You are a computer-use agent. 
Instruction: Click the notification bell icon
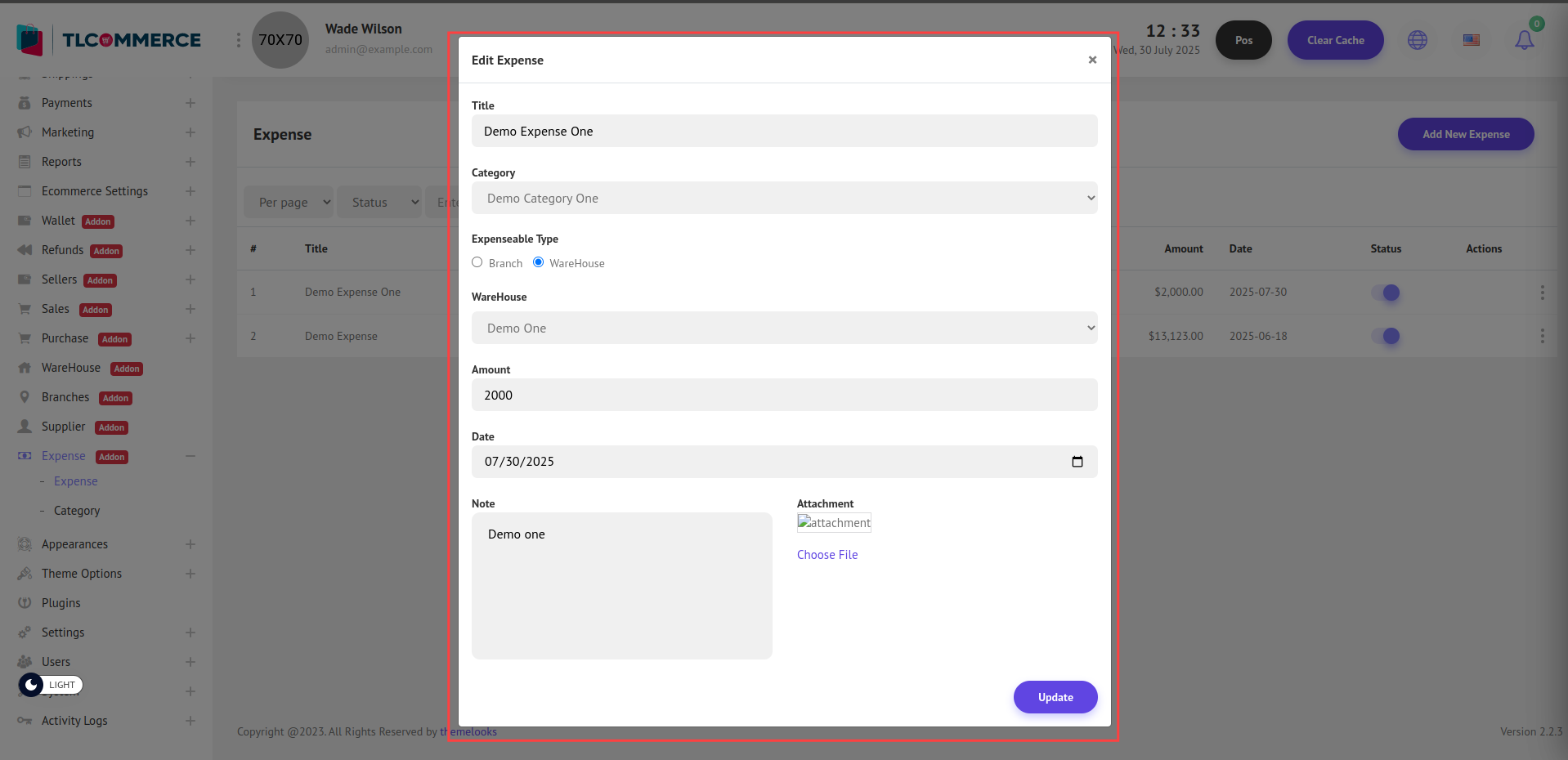pyautogui.click(x=1524, y=40)
